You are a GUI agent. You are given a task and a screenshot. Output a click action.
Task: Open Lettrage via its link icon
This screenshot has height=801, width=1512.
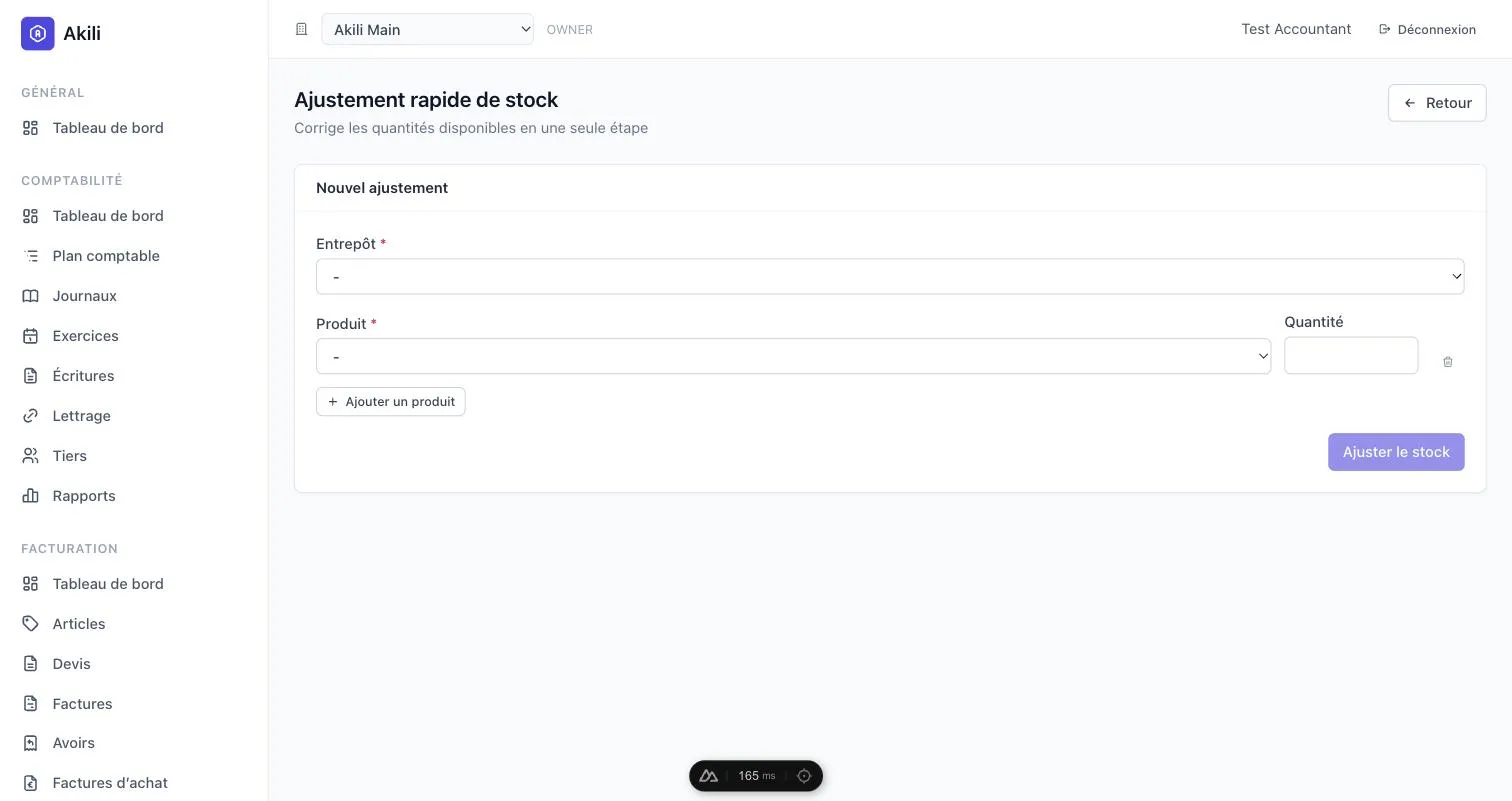pyautogui.click(x=31, y=416)
